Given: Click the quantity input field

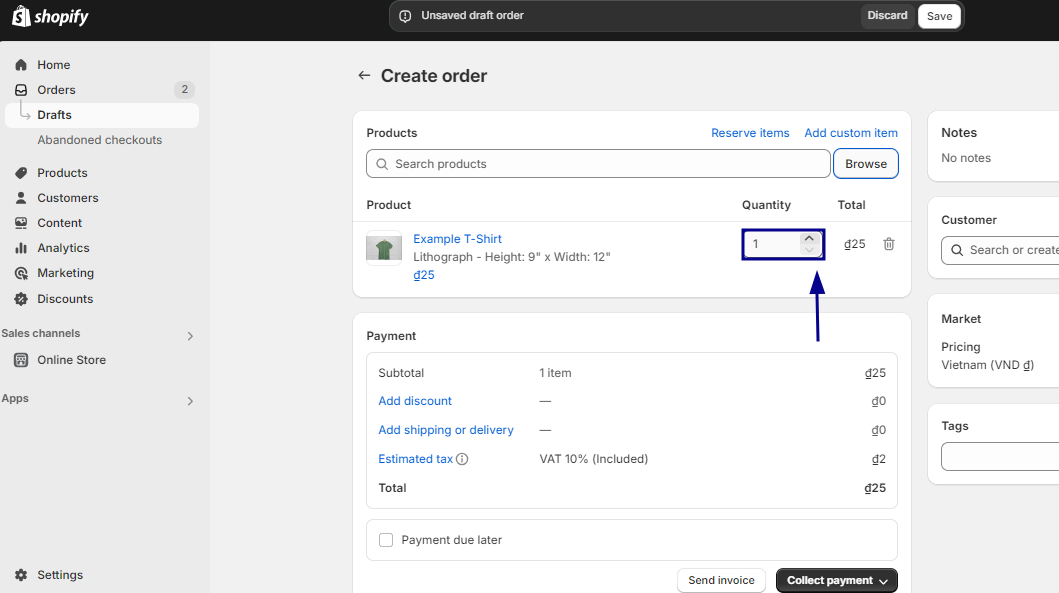Looking at the screenshot, I should 774,244.
